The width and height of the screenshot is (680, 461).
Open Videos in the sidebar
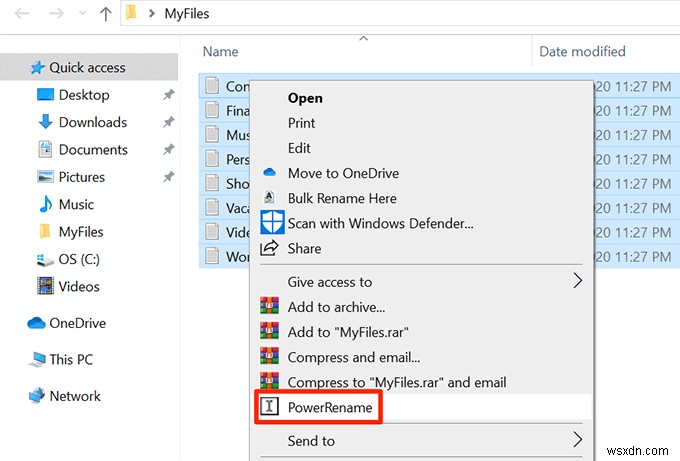[x=79, y=287]
